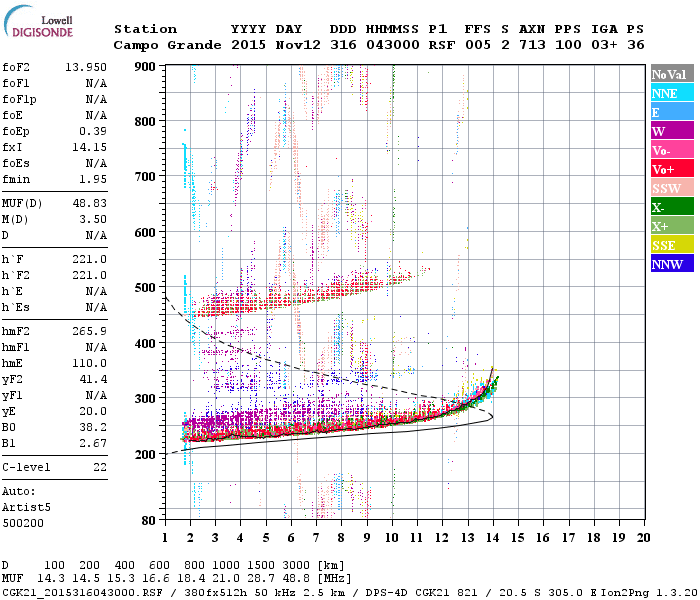Click the year 2015 in header
This screenshot has height=600, width=700.
coord(248,45)
